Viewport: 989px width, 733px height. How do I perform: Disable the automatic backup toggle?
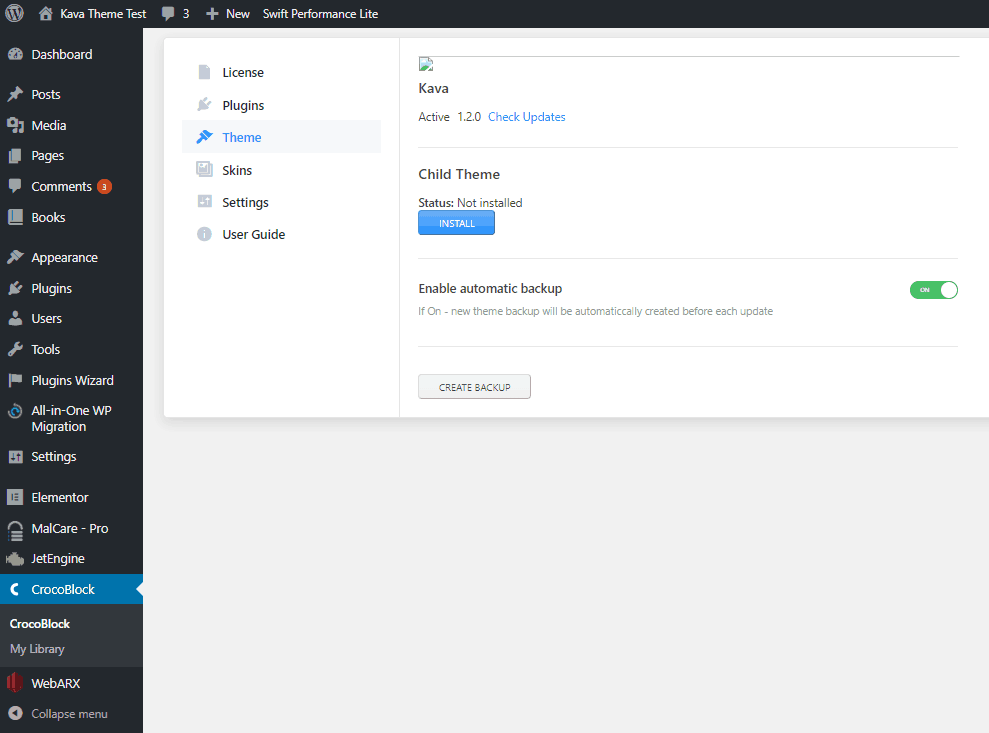point(933,290)
